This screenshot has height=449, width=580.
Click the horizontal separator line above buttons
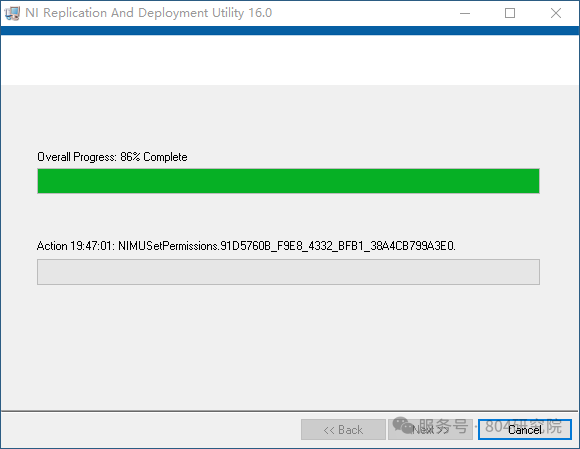point(290,411)
